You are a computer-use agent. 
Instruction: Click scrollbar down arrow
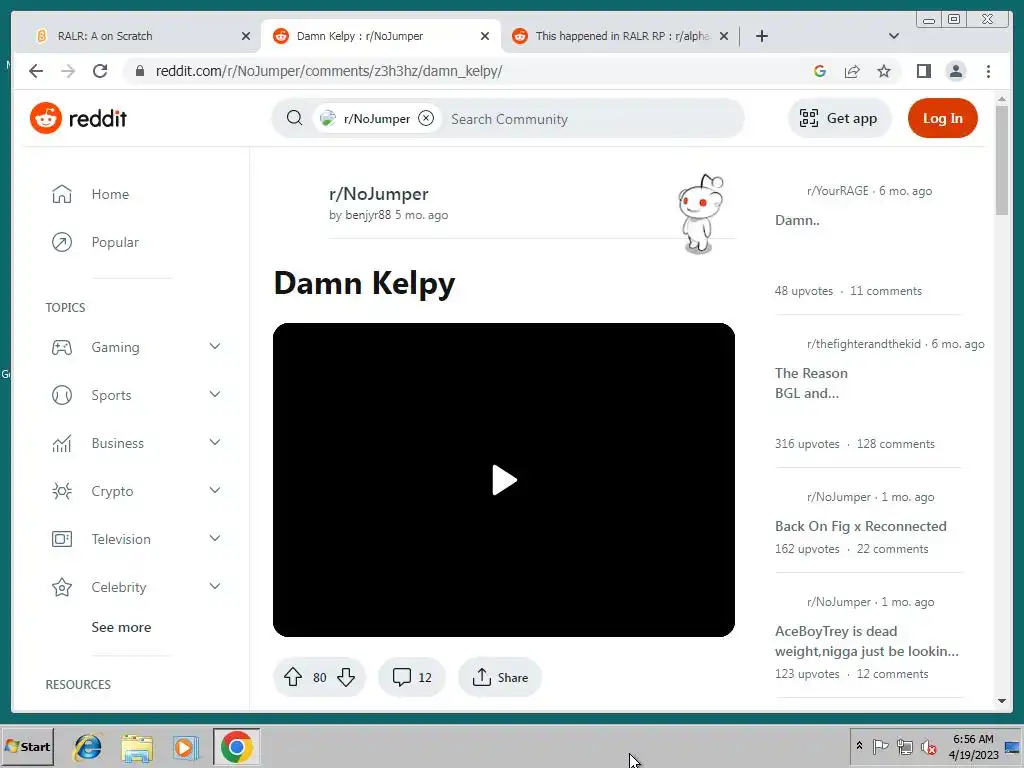tap(1002, 701)
